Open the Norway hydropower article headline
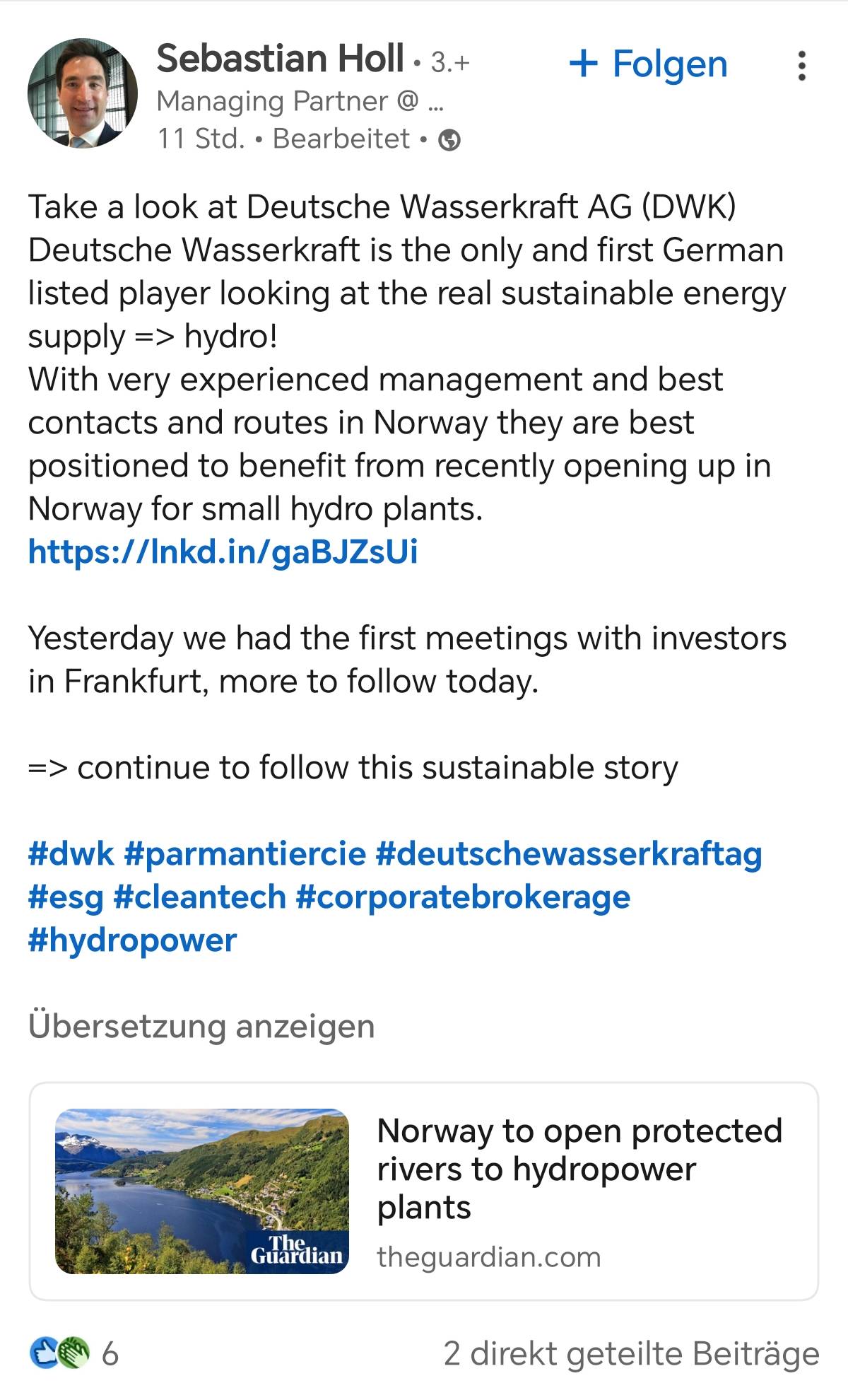 579,1168
